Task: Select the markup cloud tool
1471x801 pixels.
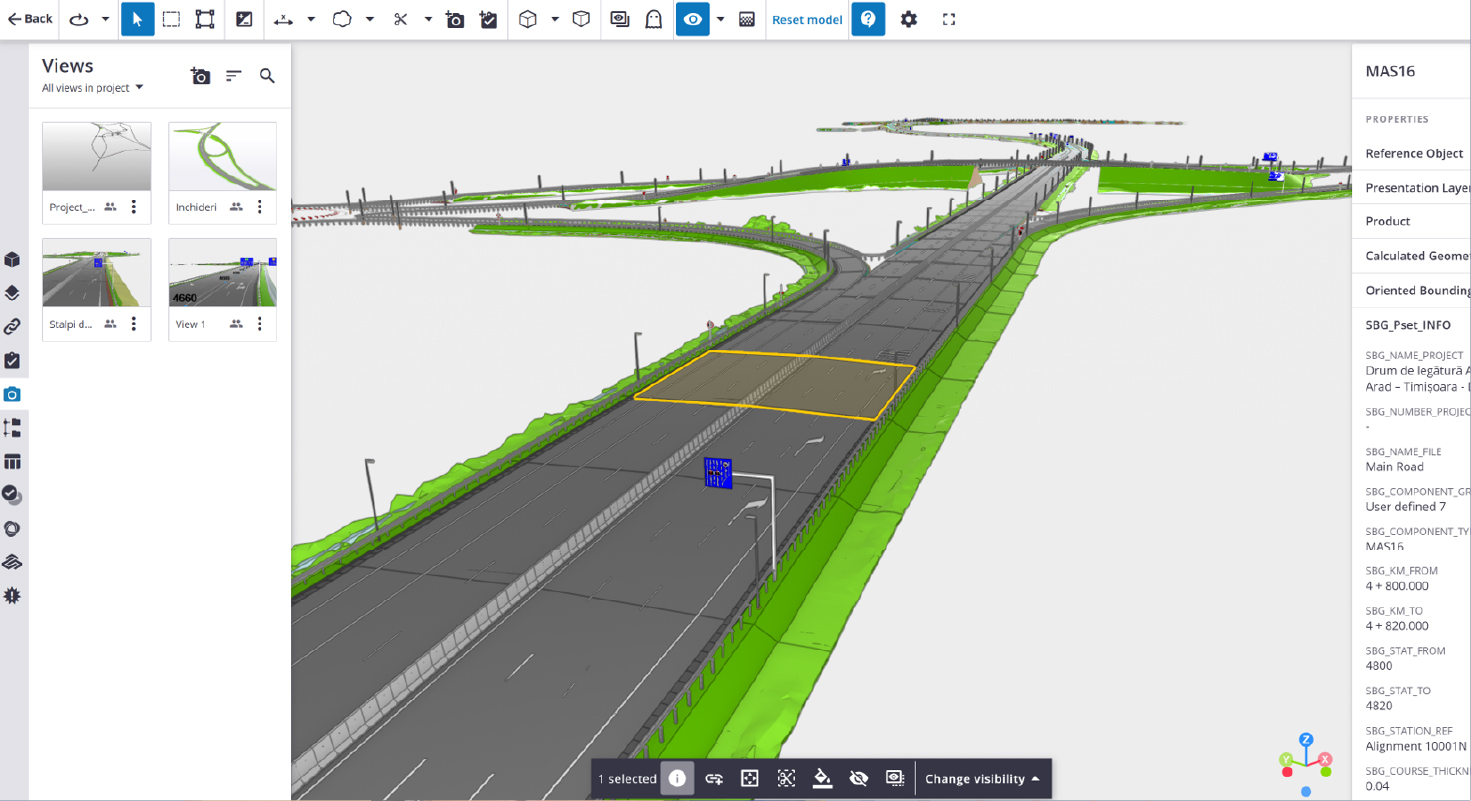Action: click(342, 19)
